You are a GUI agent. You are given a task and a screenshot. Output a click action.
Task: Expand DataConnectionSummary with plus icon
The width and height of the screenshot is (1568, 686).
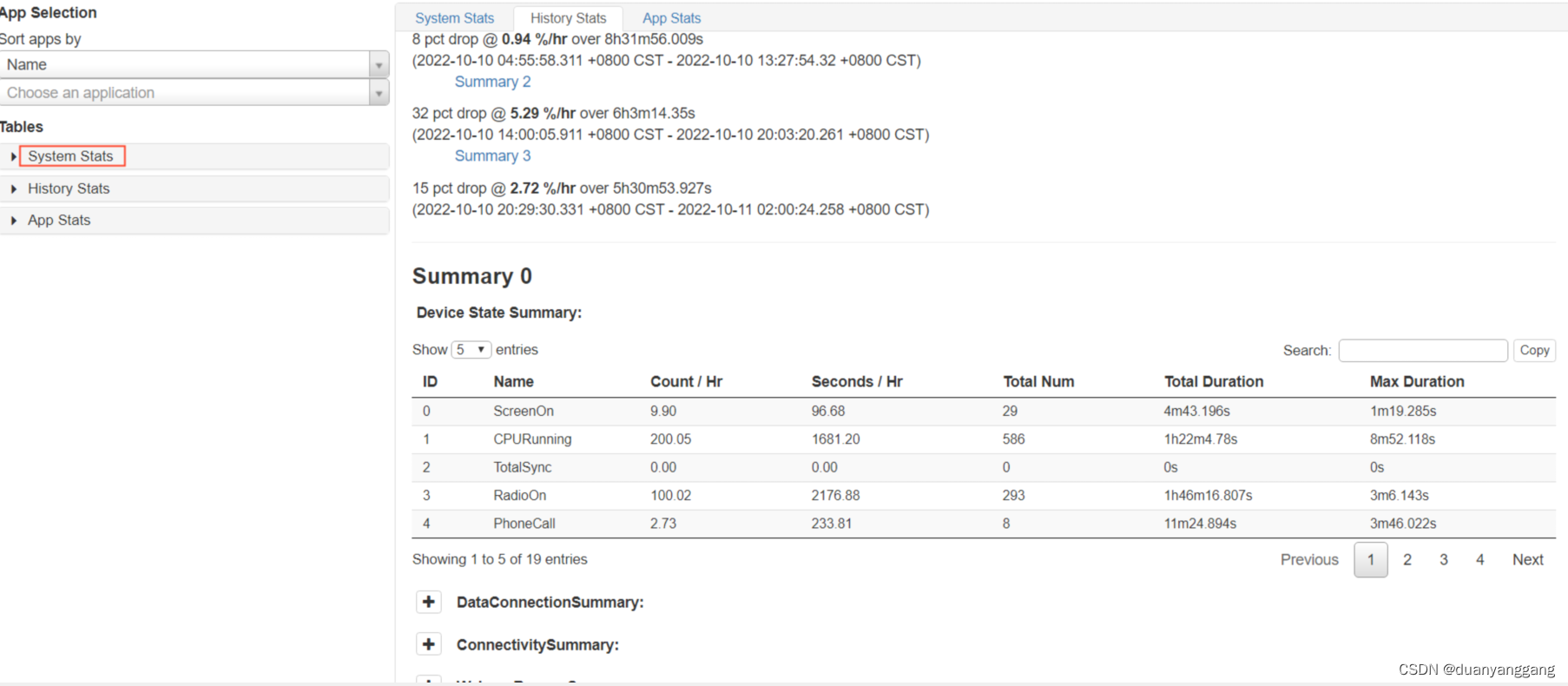[x=429, y=602]
